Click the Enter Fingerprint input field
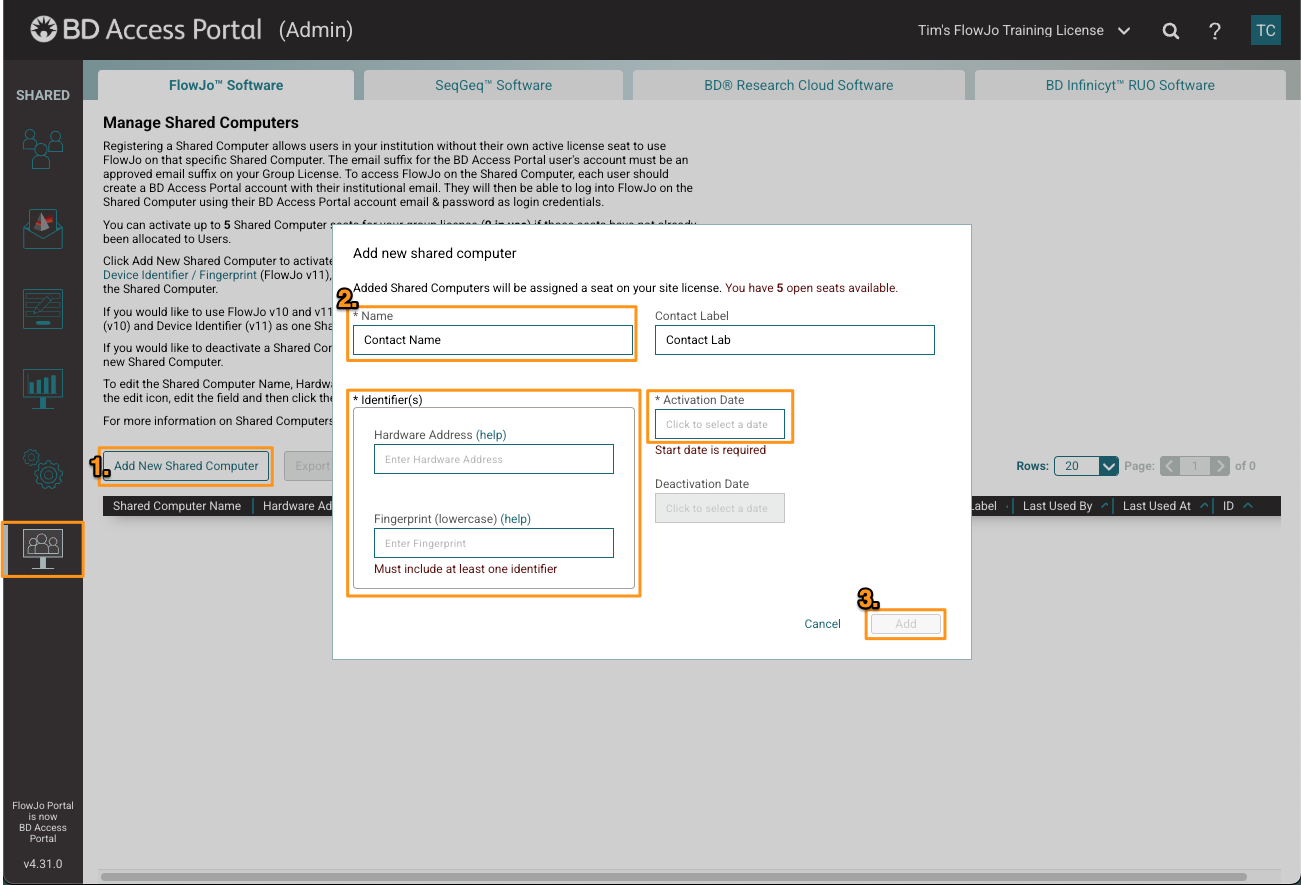Screen dimensions: 1301x885 tap(493, 543)
